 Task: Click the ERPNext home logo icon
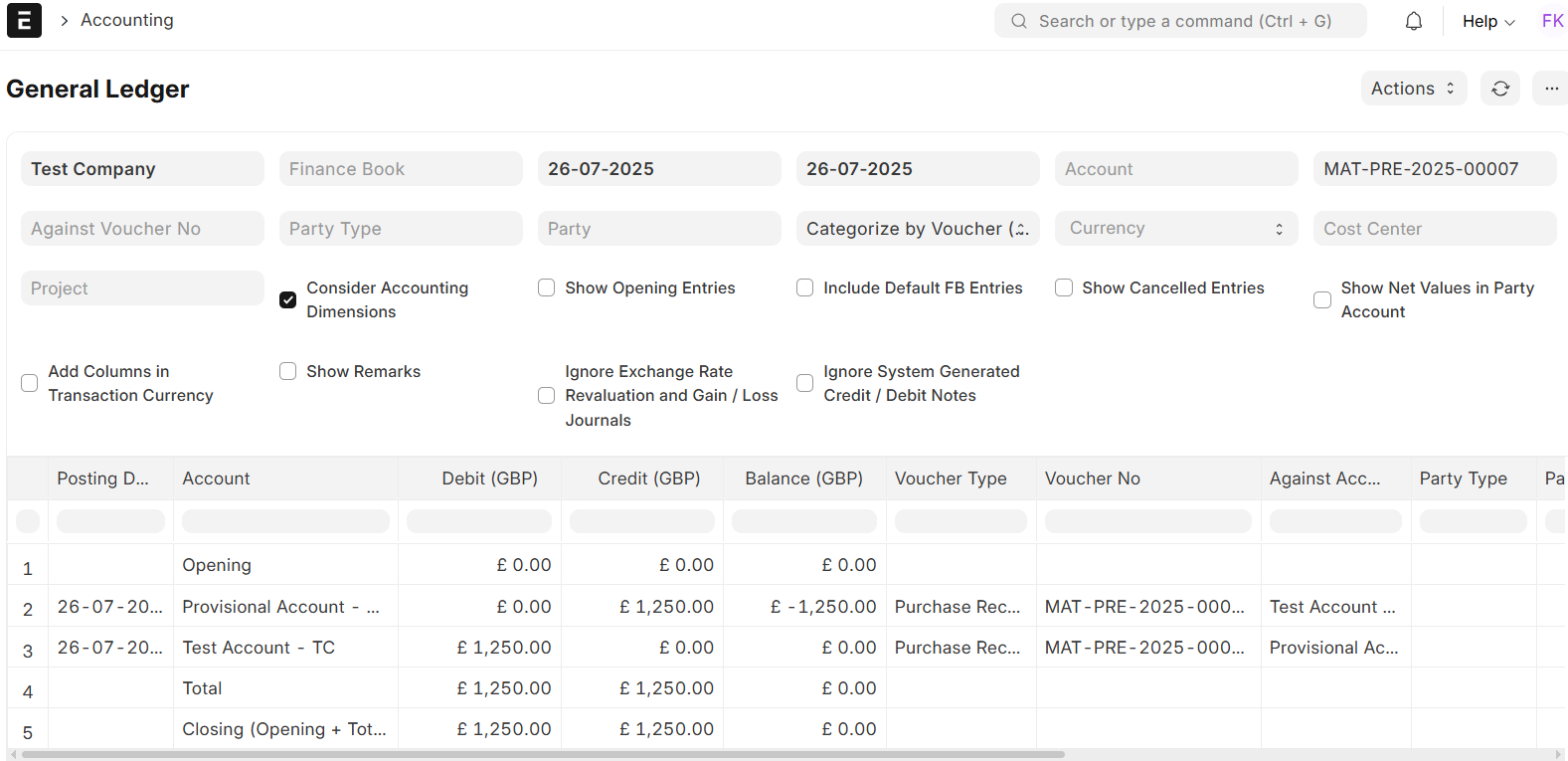coord(24,20)
